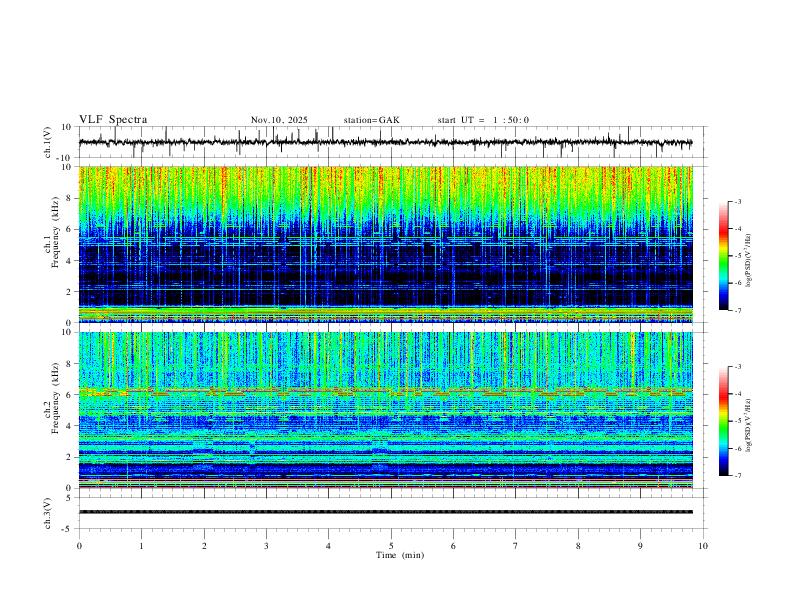The width and height of the screenshot is (792, 612).
Task: Click time axis tick label "8"
Action: (578, 546)
